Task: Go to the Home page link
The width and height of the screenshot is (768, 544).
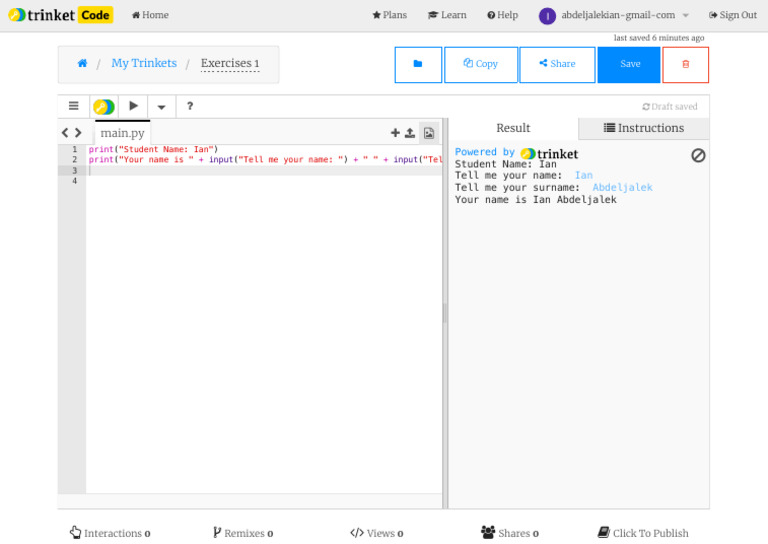Action: pyautogui.click(x=150, y=15)
